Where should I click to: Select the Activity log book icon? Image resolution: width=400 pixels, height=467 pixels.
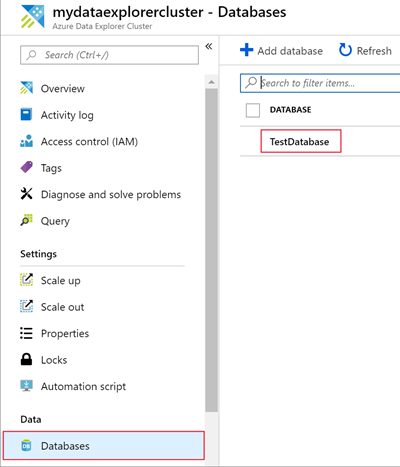tap(26, 114)
